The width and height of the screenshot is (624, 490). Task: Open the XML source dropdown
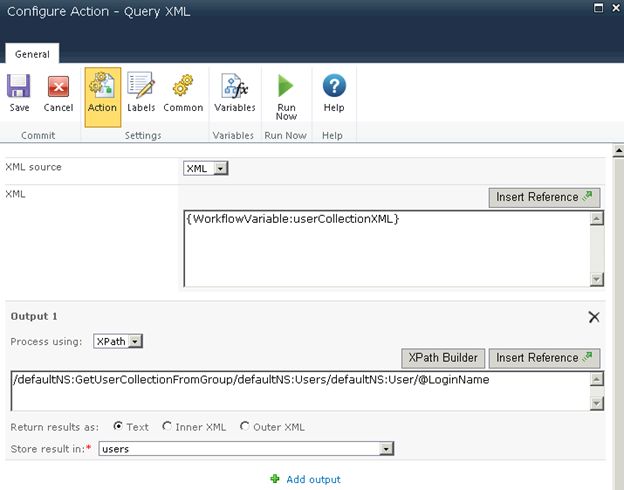pos(205,168)
